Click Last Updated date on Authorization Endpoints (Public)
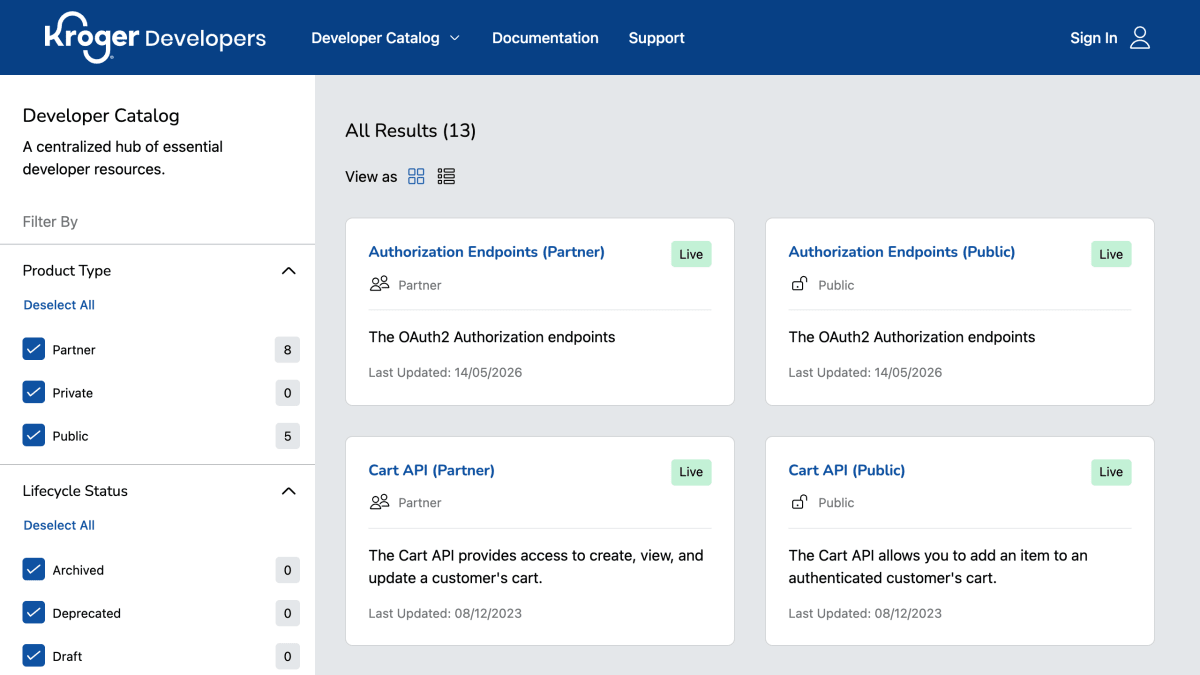 click(x=865, y=372)
